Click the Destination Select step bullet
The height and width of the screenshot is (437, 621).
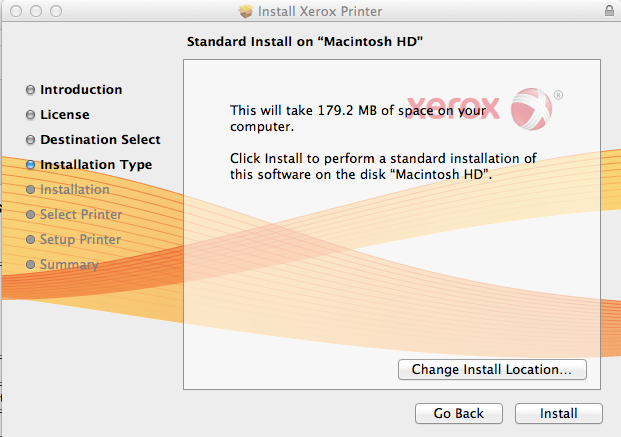[x=31, y=140]
